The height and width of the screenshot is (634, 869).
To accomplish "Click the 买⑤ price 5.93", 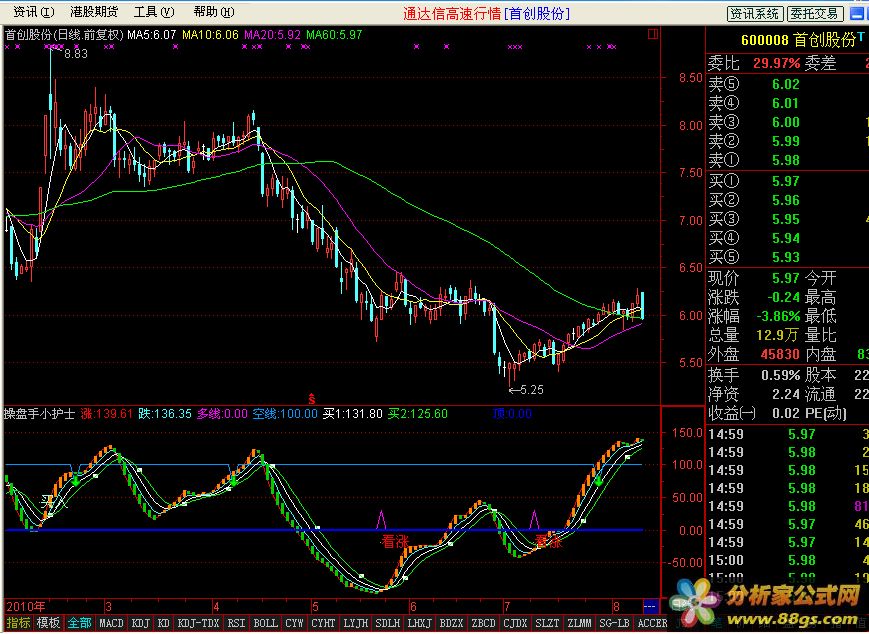I will 786,257.
